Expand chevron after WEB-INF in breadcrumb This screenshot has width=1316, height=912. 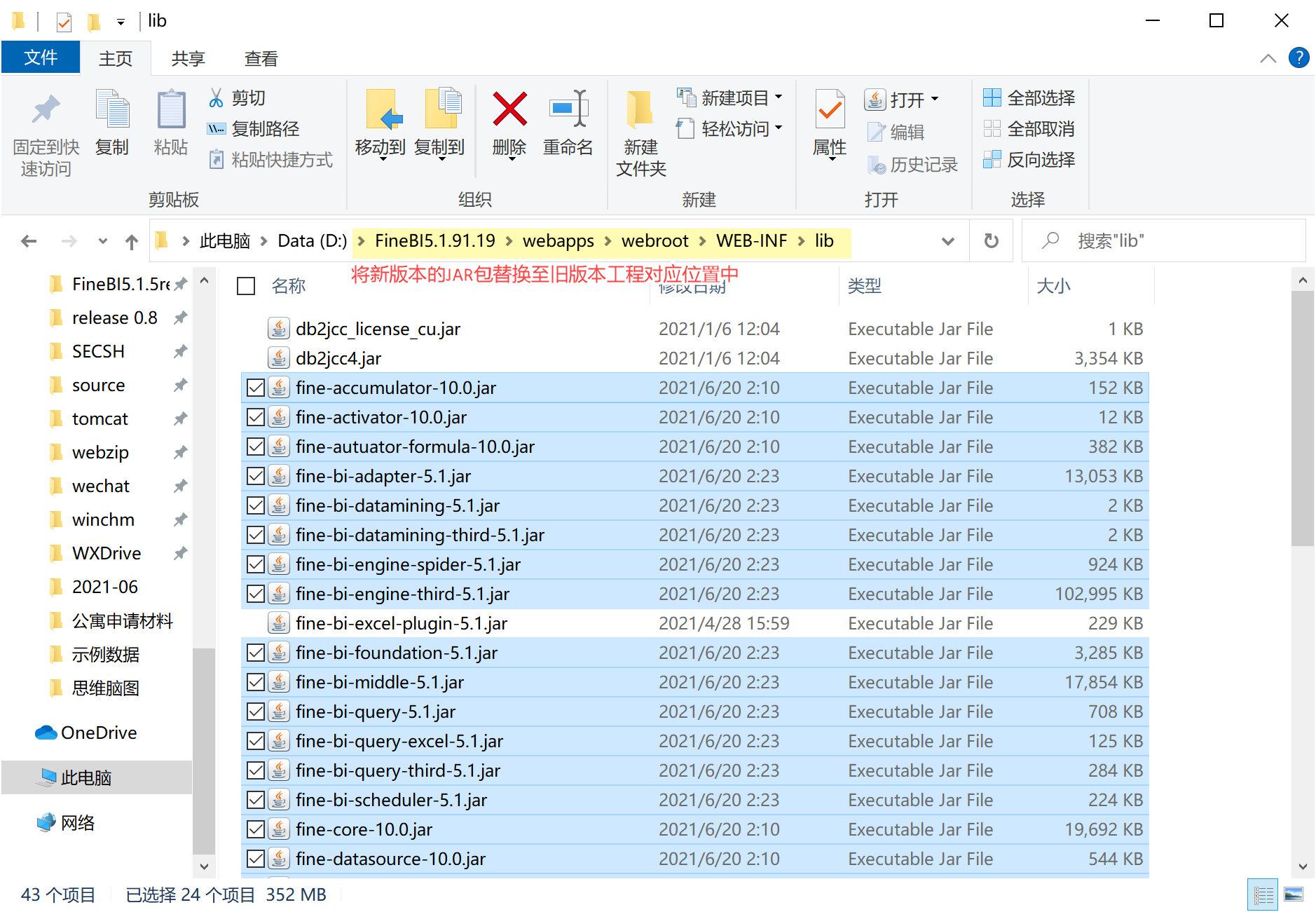click(801, 241)
